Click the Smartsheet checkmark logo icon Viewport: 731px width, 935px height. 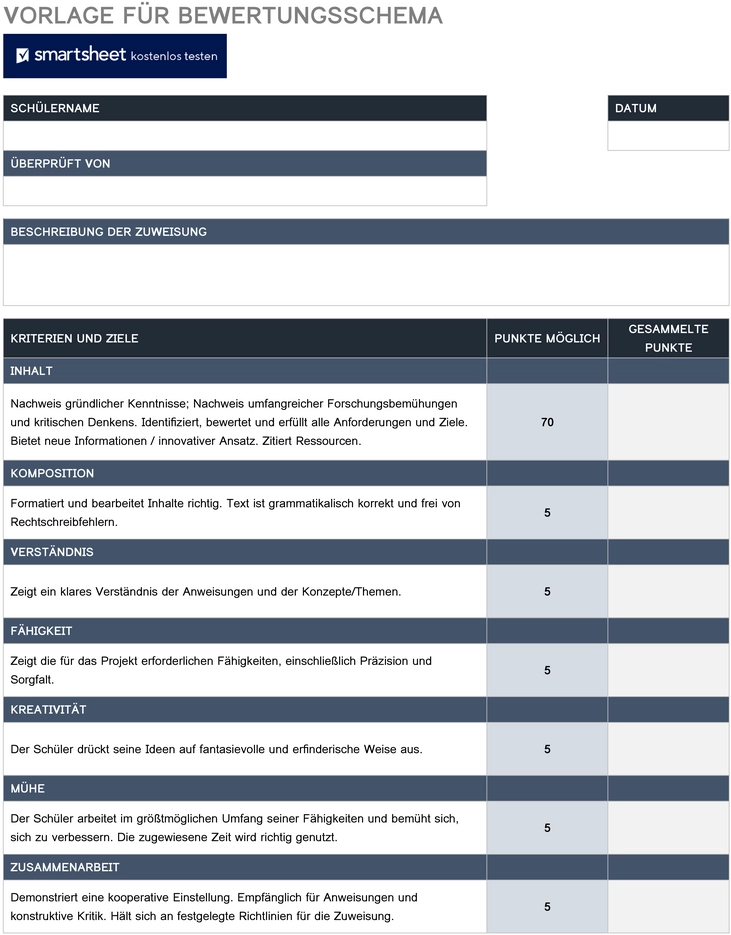tap(23, 55)
